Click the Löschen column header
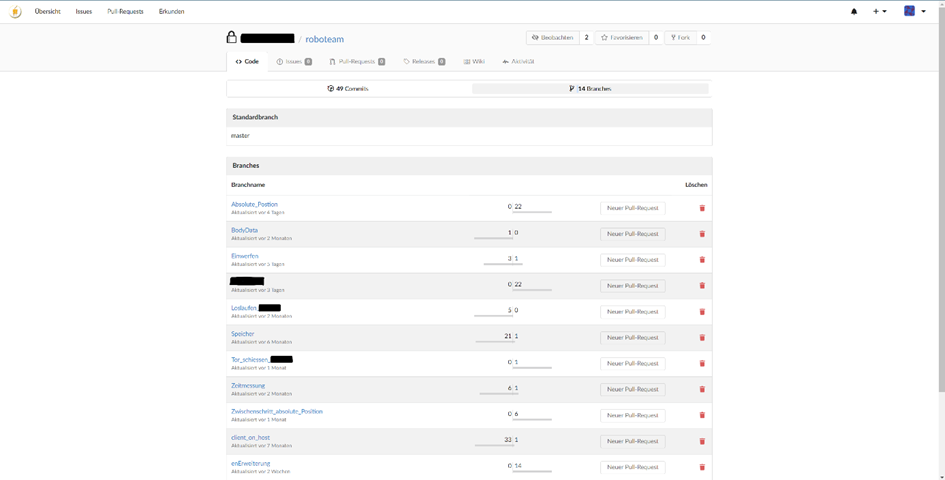 click(x=696, y=185)
